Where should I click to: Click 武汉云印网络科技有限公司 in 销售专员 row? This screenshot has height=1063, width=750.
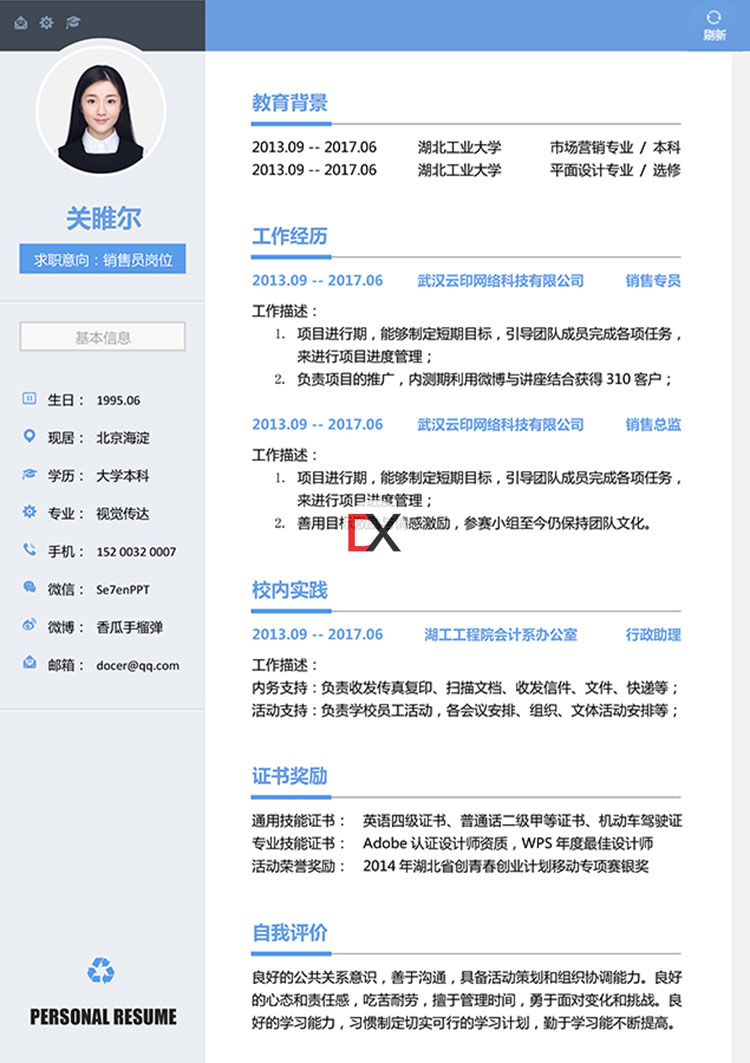[500, 281]
